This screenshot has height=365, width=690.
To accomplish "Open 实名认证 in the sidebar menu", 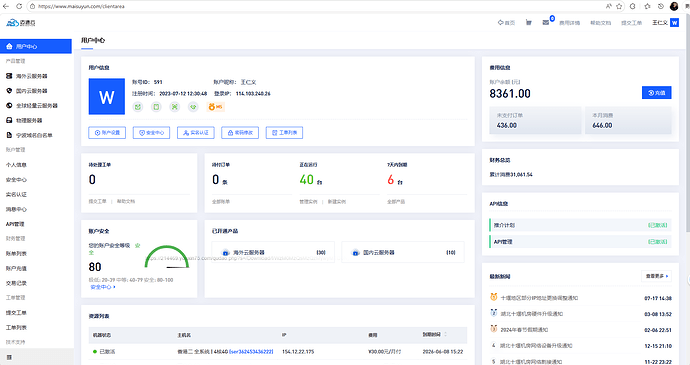I will coord(16,194).
